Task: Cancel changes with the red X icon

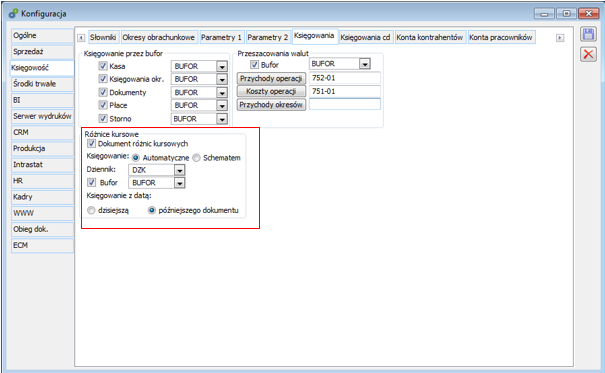Action: [588, 54]
